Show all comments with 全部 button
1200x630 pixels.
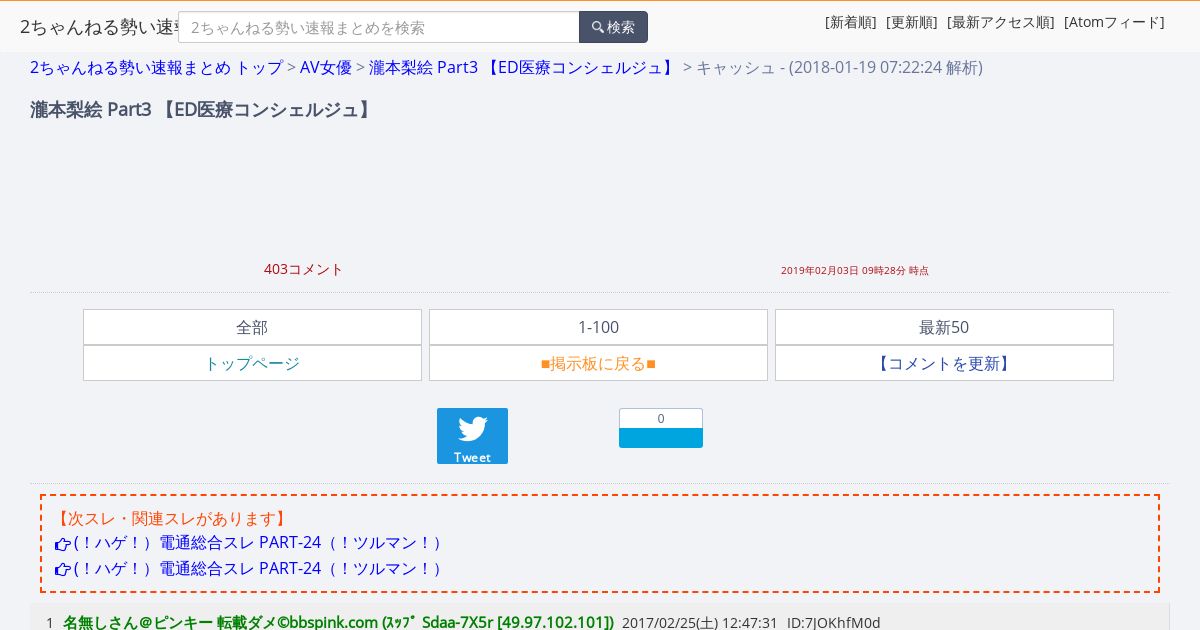[252, 327]
